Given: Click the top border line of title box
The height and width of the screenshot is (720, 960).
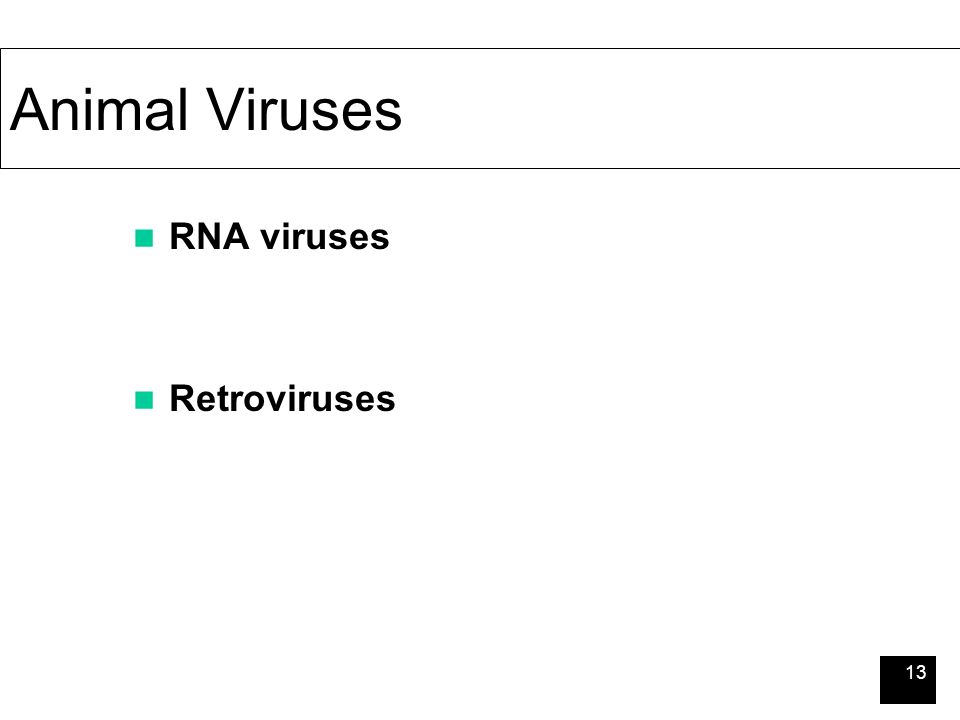Looking at the screenshot, I should pyautogui.click(x=480, y=48).
